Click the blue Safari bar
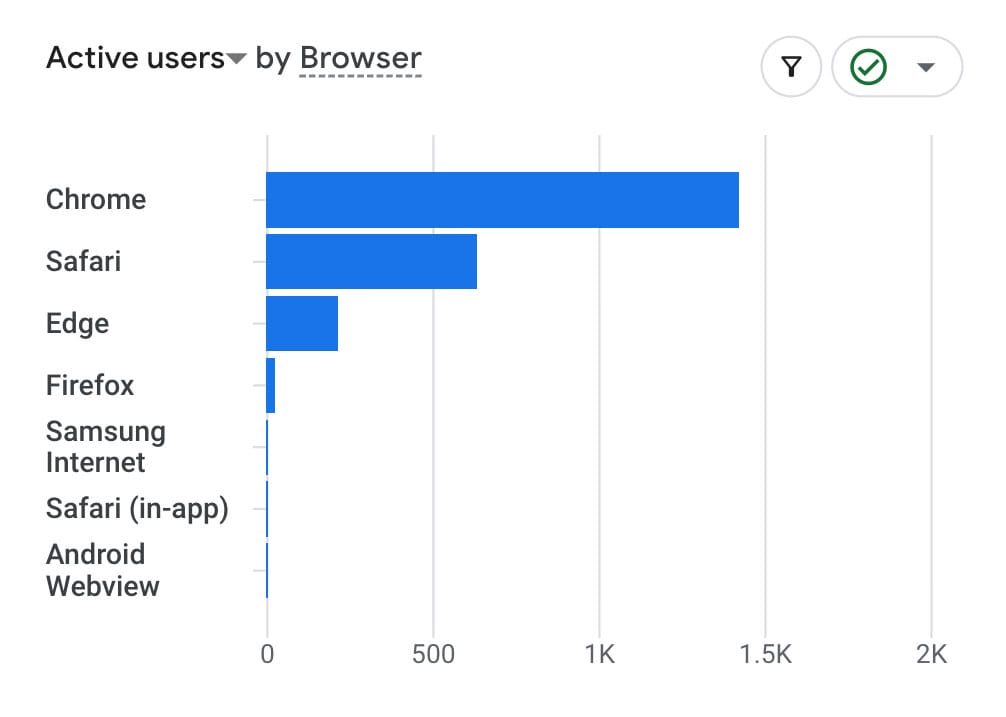Image resolution: width=1006 pixels, height=717 pixels. 371,262
